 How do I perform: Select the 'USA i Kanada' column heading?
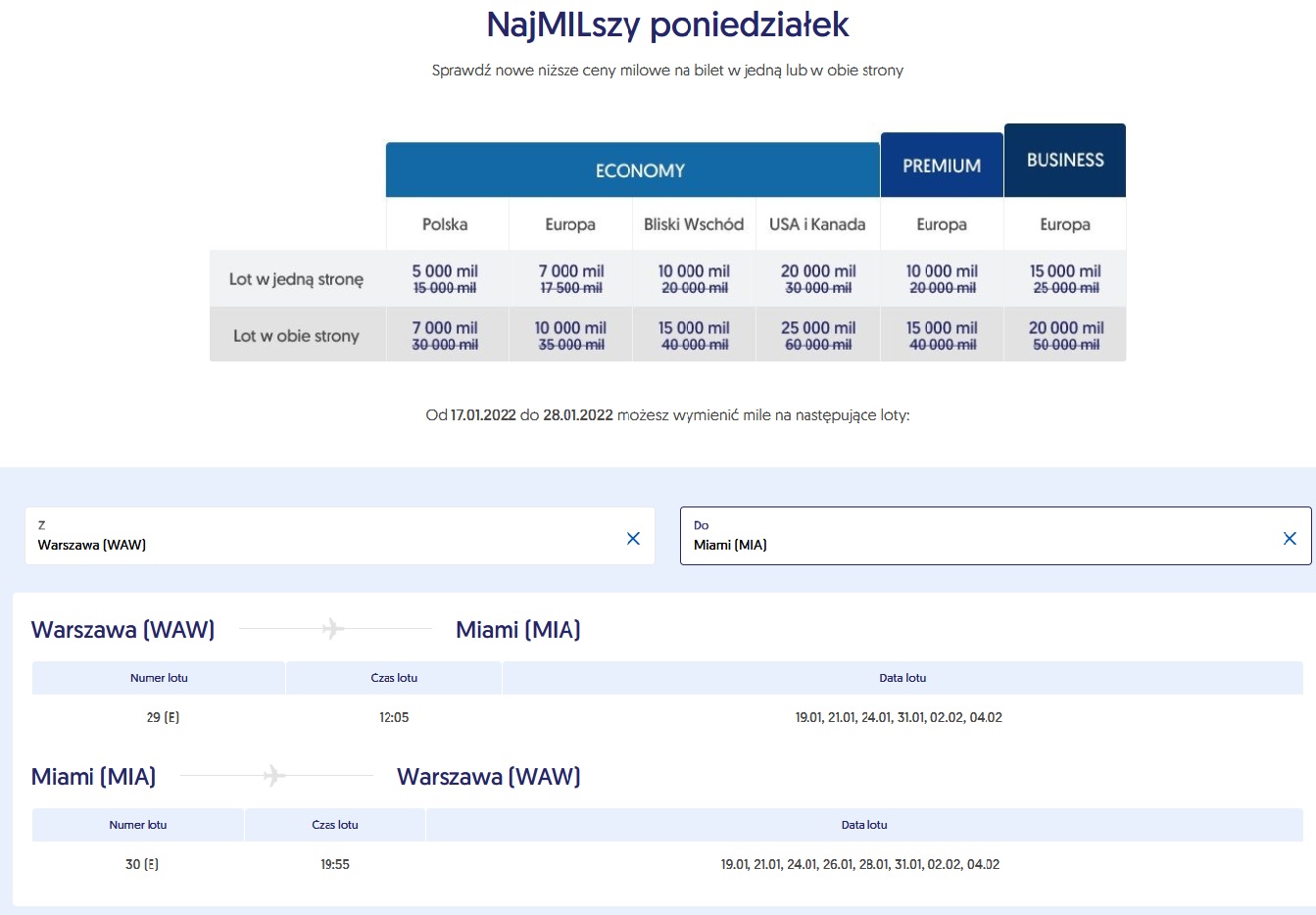click(817, 224)
